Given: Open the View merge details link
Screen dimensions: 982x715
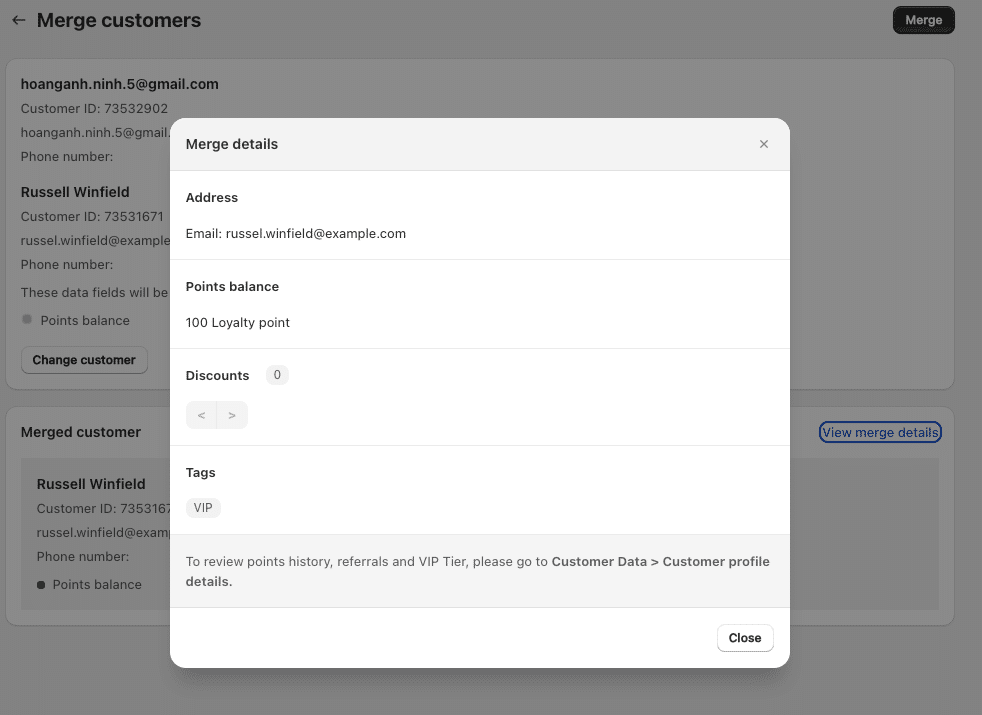Looking at the screenshot, I should coord(880,432).
